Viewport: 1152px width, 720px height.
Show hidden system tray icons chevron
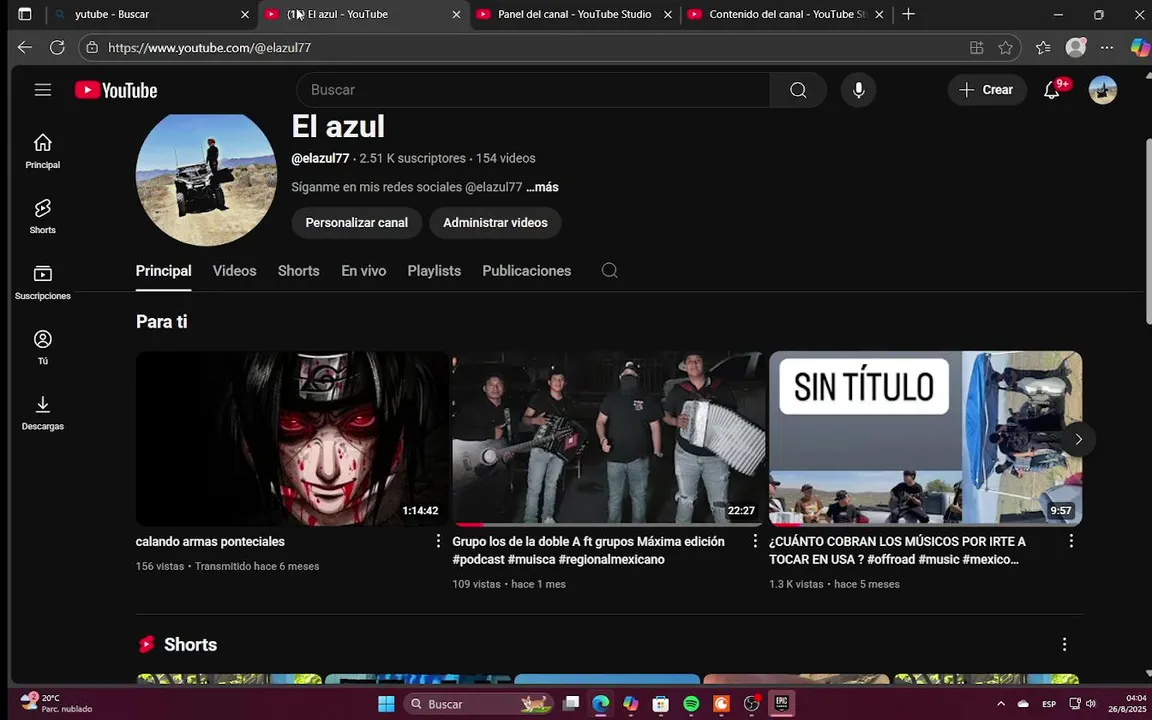[1001, 704]
